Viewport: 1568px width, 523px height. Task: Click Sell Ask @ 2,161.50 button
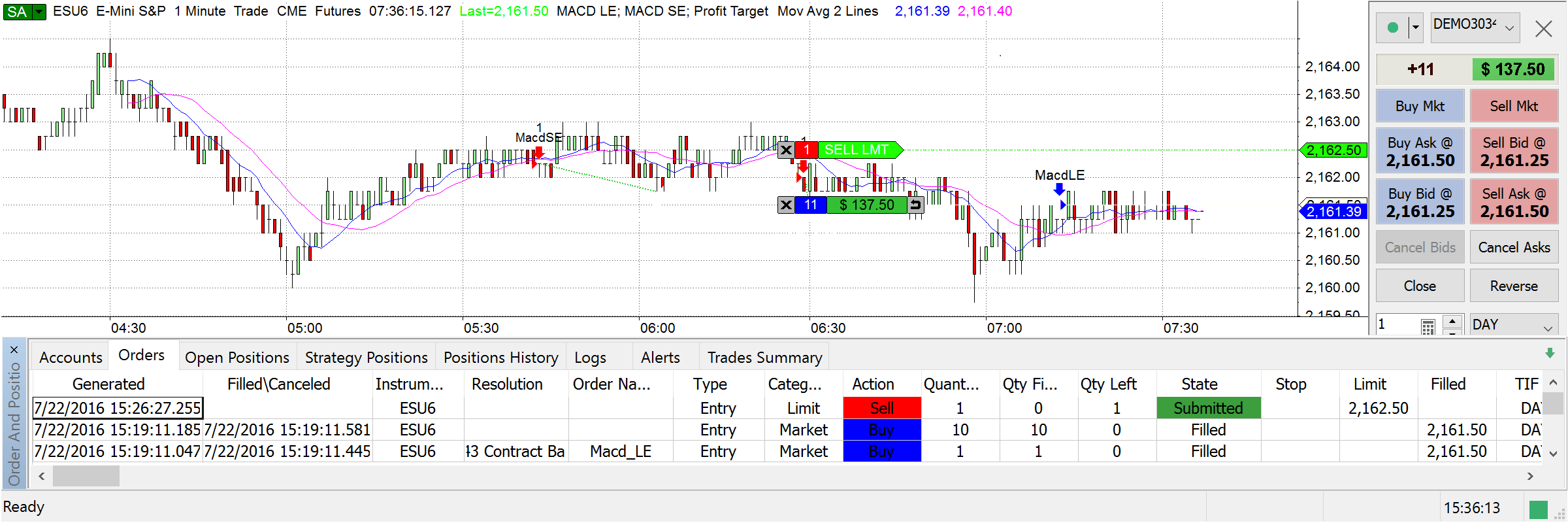tap(1514, 202)
